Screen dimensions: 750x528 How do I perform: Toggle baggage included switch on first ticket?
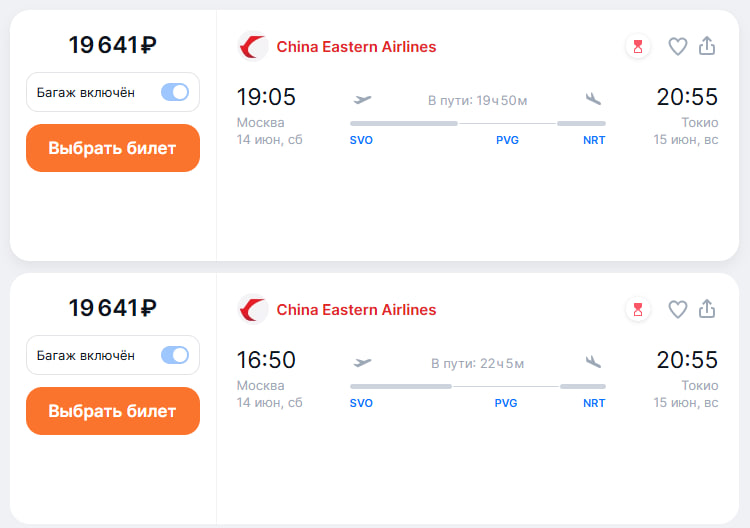pos(175,92)
